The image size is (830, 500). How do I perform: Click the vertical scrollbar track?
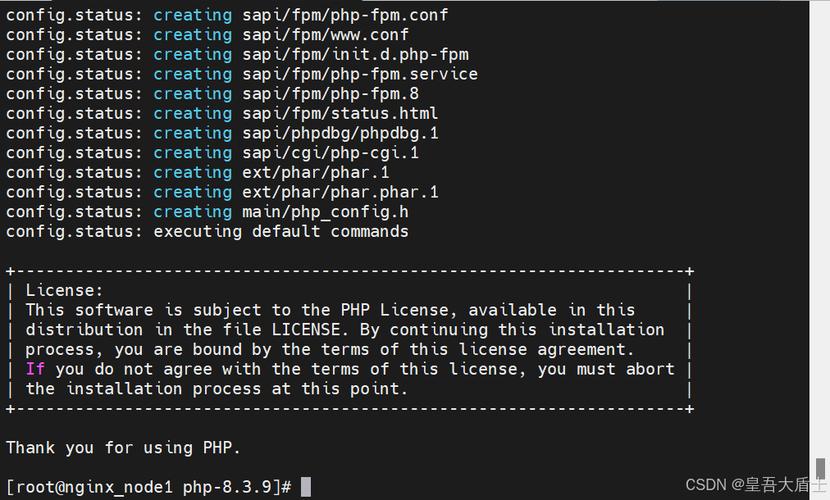(819, 250)
